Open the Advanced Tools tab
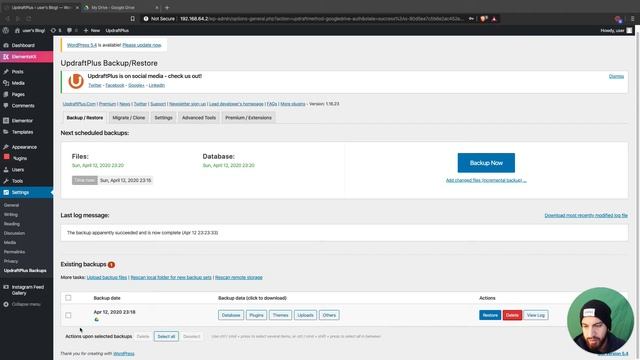The image size is (640, 360). (199, 118)
